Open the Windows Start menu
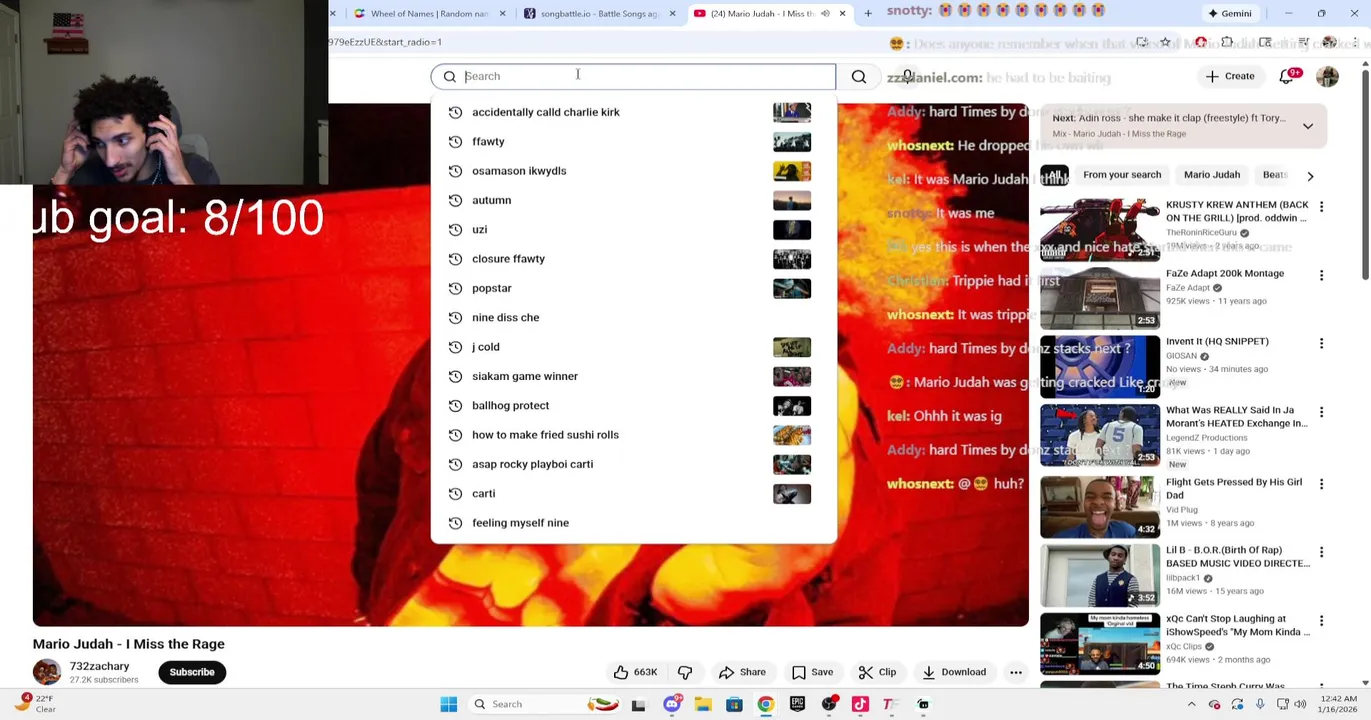 pyautogui.click(x=449, y=704)
